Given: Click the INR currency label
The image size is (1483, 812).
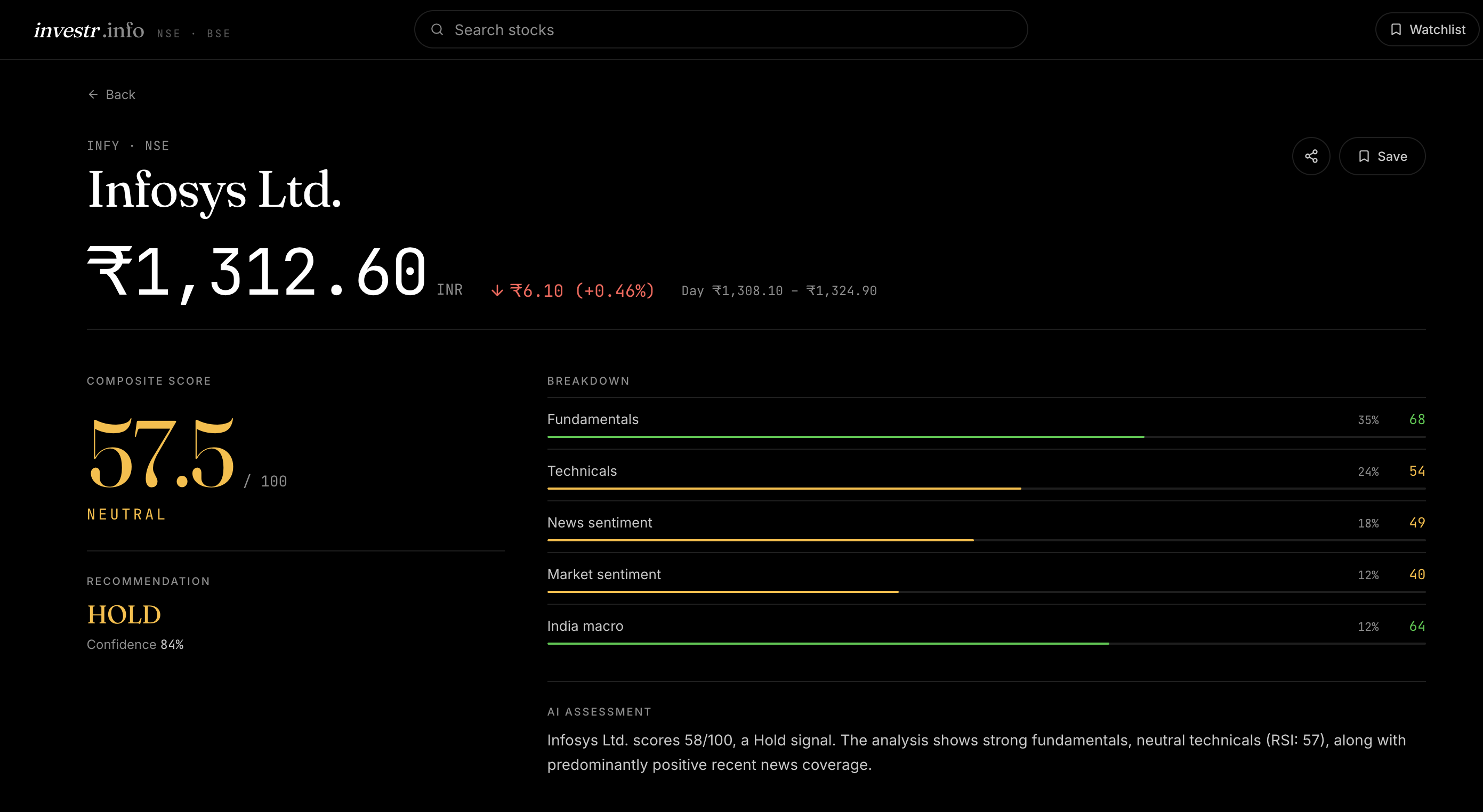Looking at the screenshot, I should coord(449,289).
